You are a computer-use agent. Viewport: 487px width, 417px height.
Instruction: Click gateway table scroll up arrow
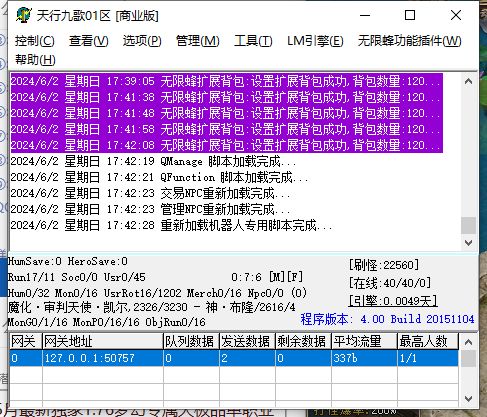468,342
